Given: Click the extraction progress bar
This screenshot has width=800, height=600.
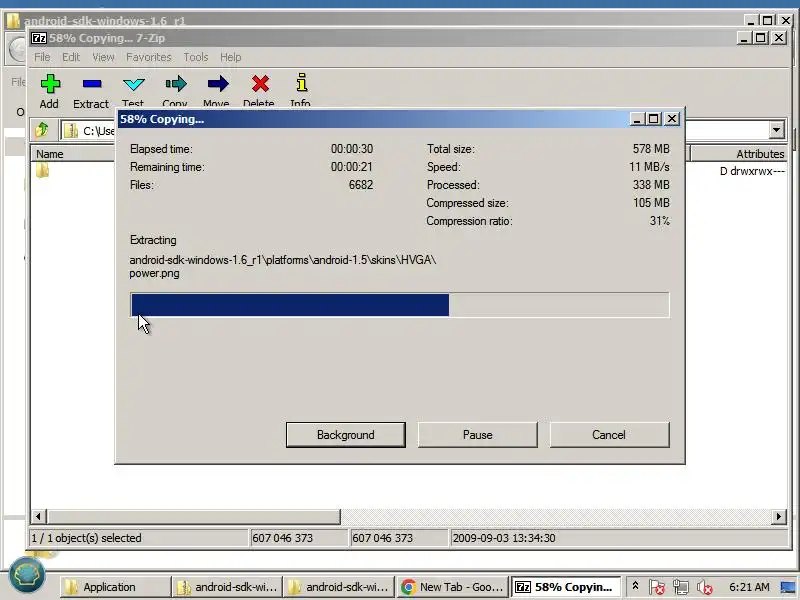Looking at the screenshot, I should [399, 305].
